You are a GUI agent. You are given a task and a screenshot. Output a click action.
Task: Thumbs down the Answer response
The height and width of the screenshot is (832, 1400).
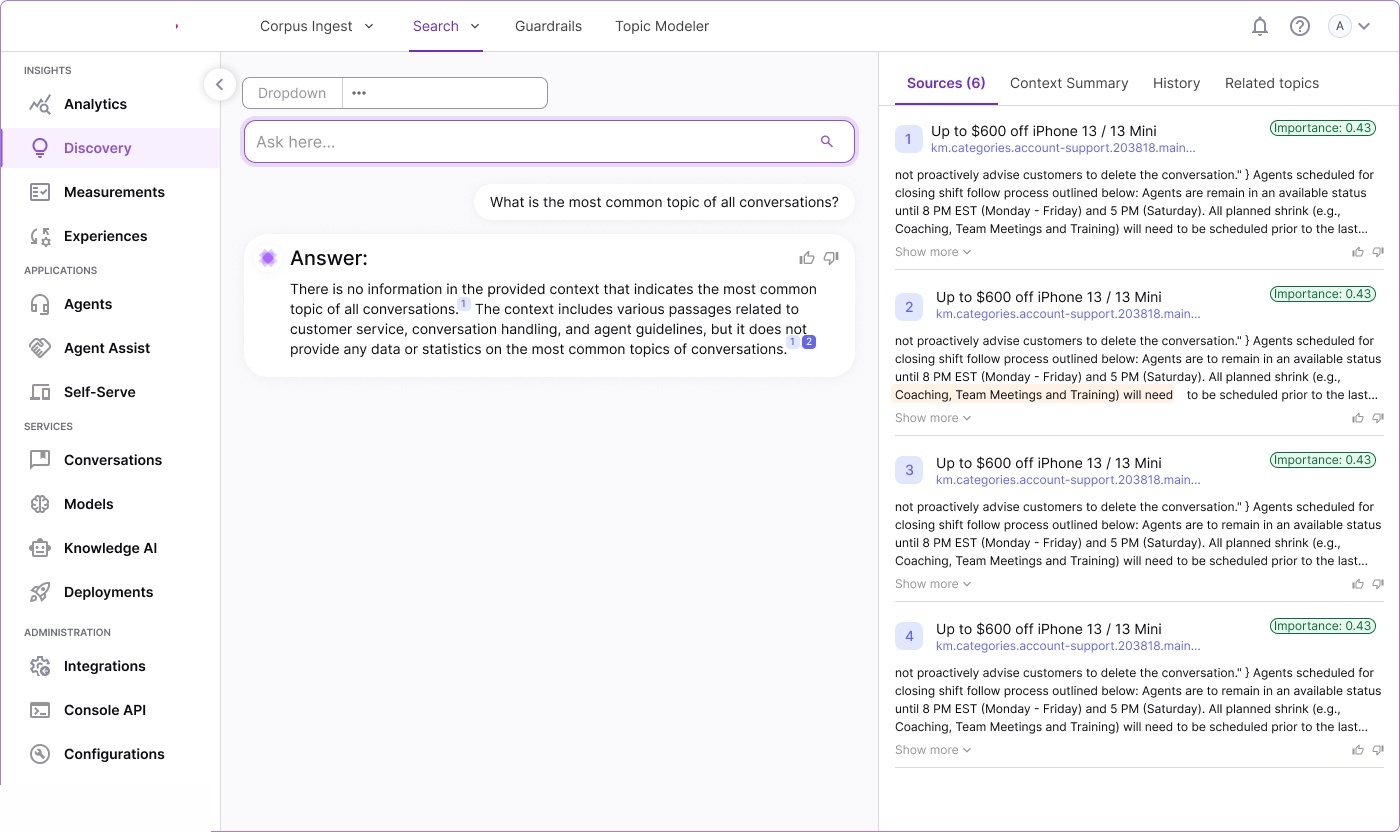[830, 258]
